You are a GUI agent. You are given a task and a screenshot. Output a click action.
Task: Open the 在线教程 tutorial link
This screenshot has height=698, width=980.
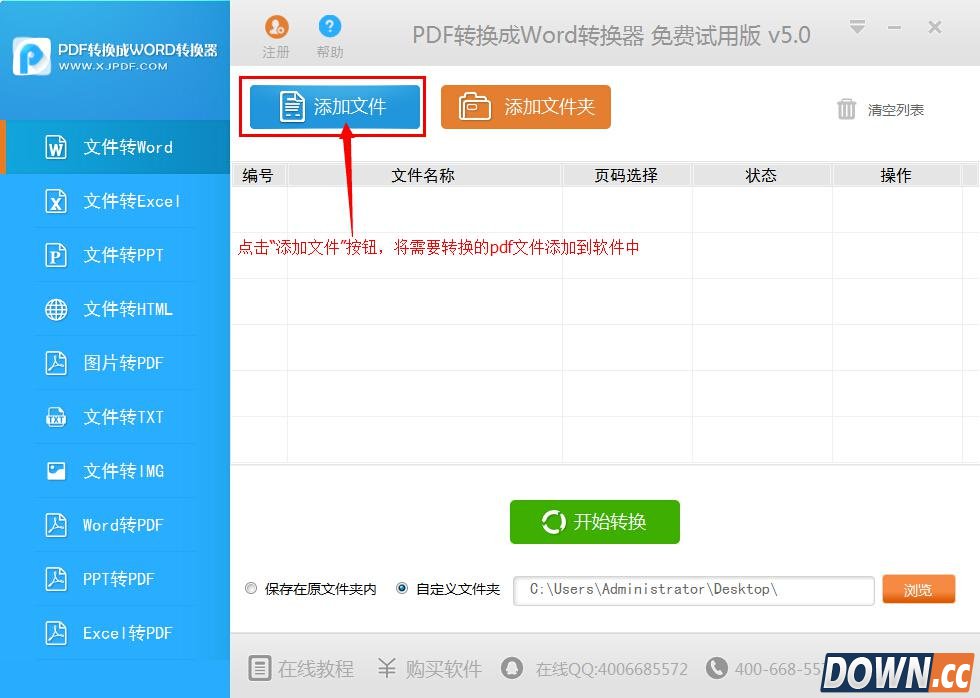point(300,669)
